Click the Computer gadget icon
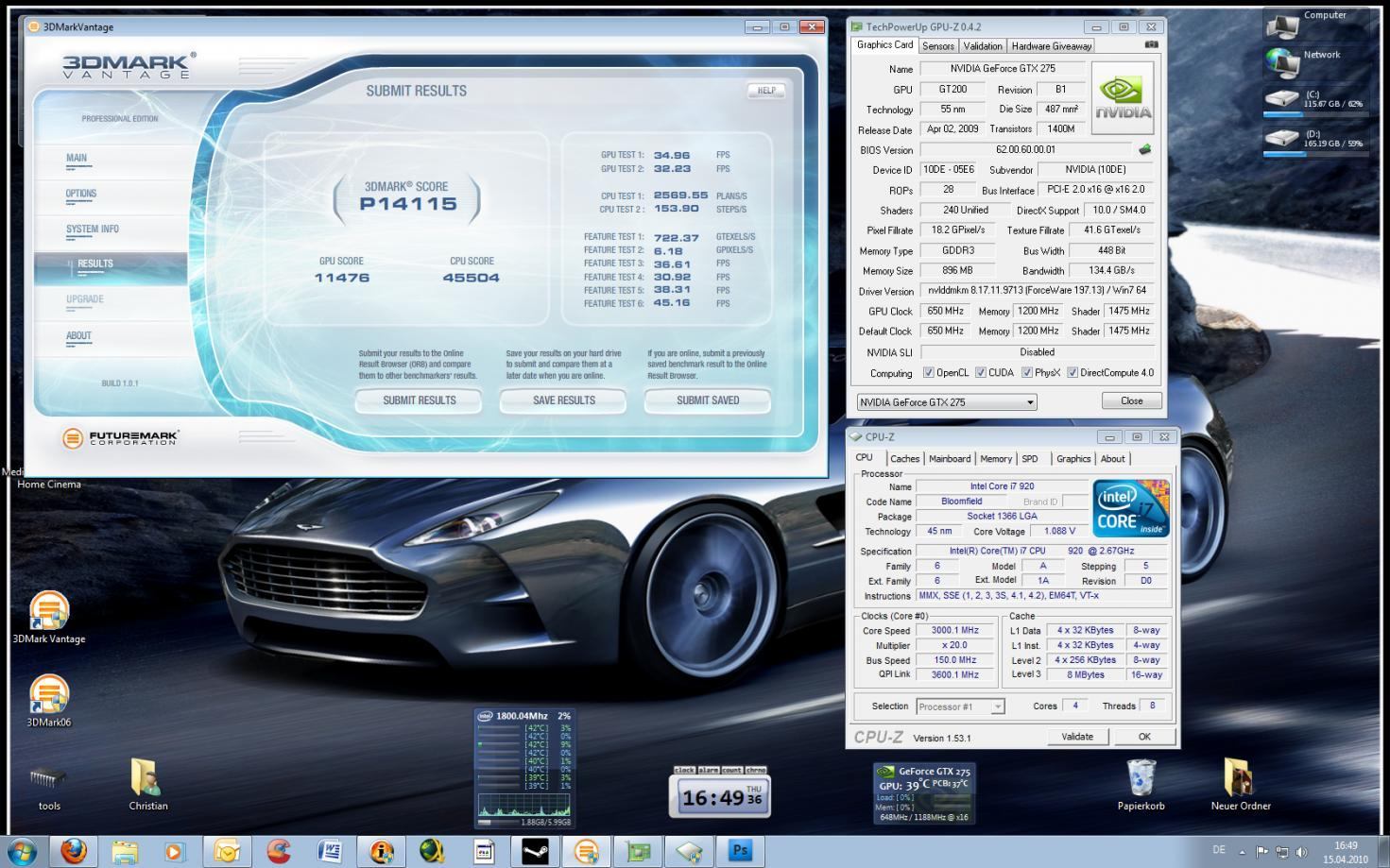The width and height of the screenshot is (1390, 868). click(x=1283, y=26)
